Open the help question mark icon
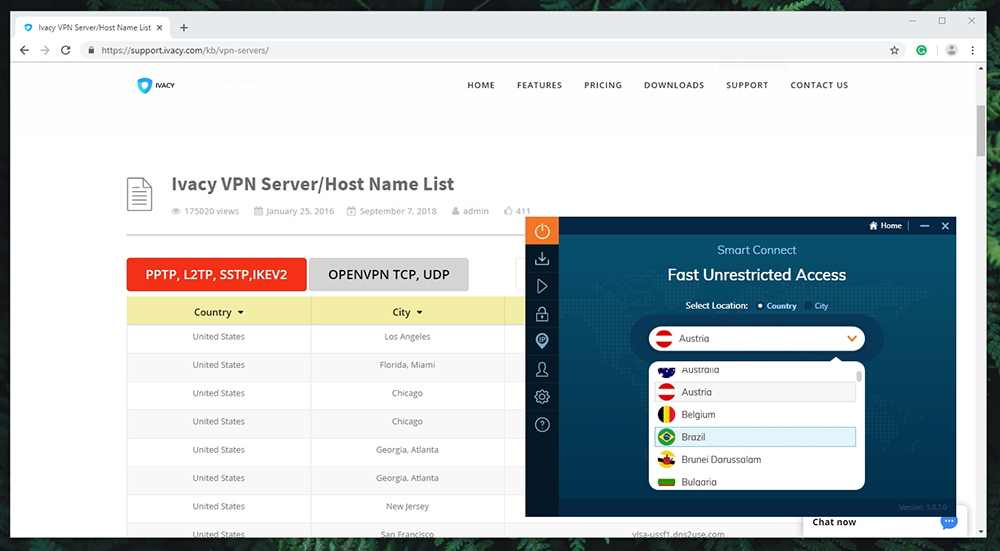 click(x=542, y=425)
